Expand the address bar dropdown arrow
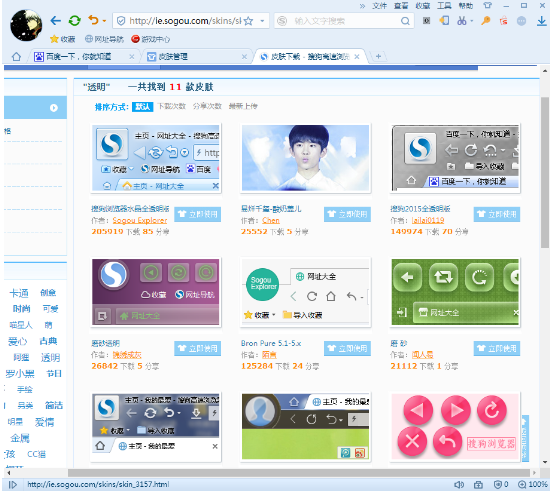Viewport: 550px width, 491px height. (x=262, y=21)
